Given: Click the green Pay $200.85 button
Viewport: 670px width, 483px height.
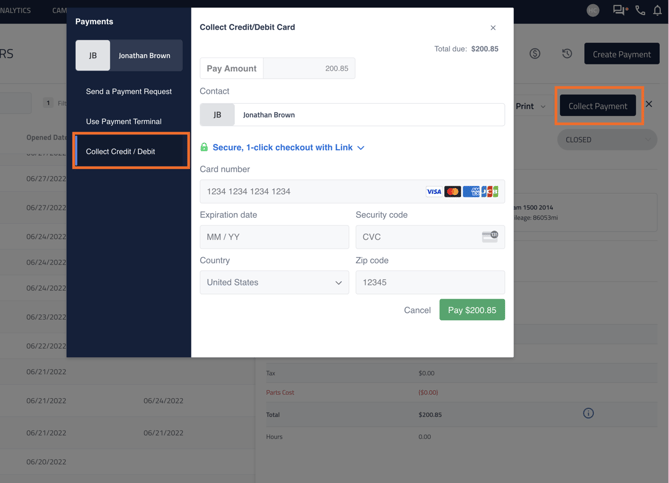Looking at the screenshot, I should pos(472,310).
